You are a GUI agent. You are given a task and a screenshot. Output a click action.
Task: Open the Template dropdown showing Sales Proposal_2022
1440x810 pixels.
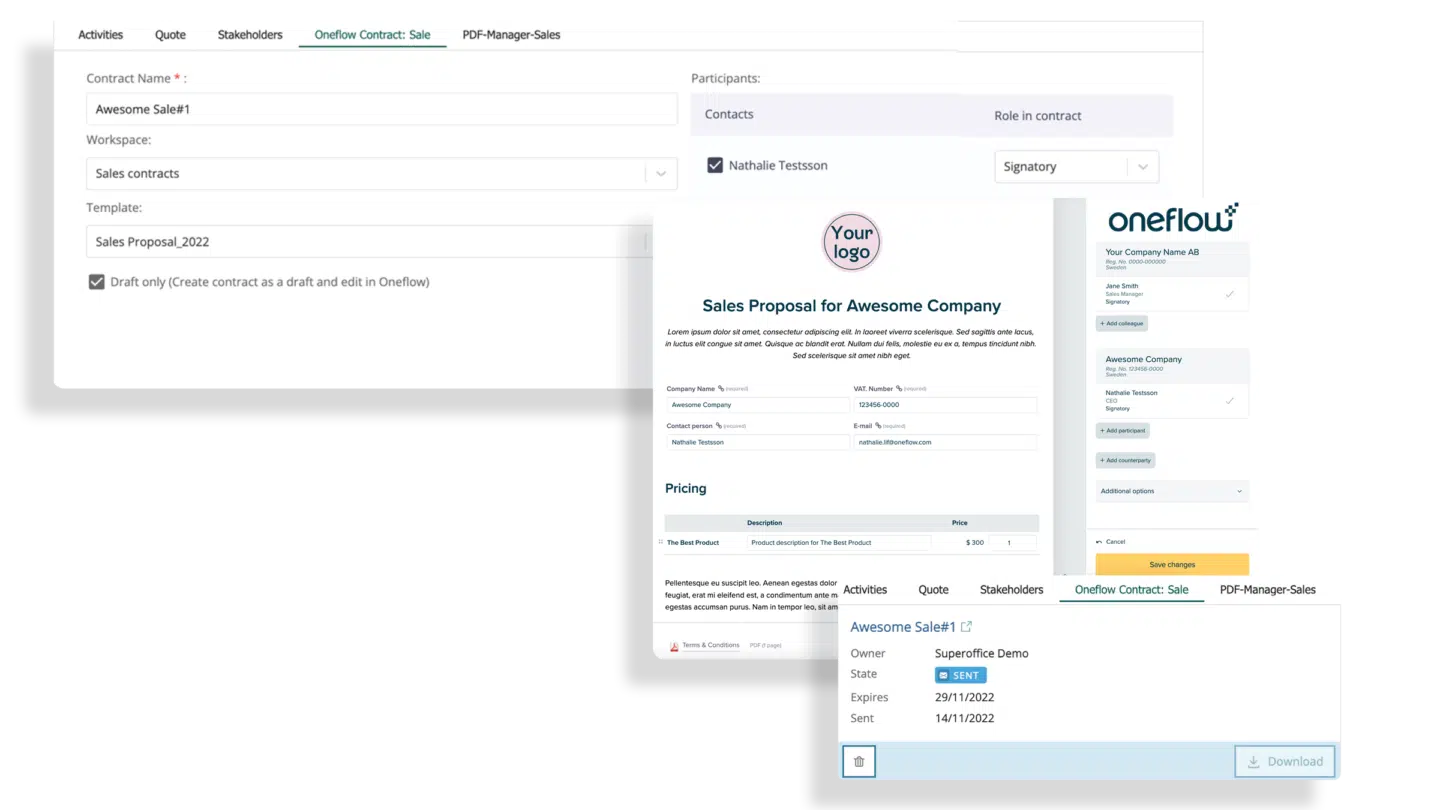tap(369, 241)
